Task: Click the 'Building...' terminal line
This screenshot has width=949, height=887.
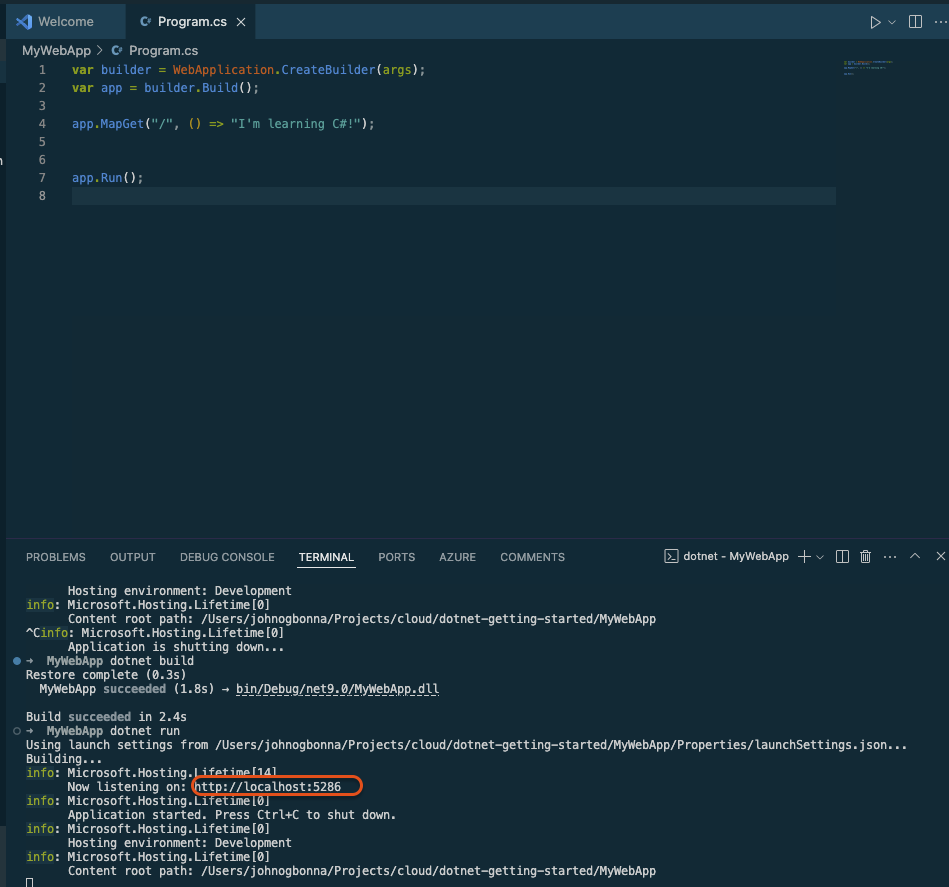Action: click(64, 759)
